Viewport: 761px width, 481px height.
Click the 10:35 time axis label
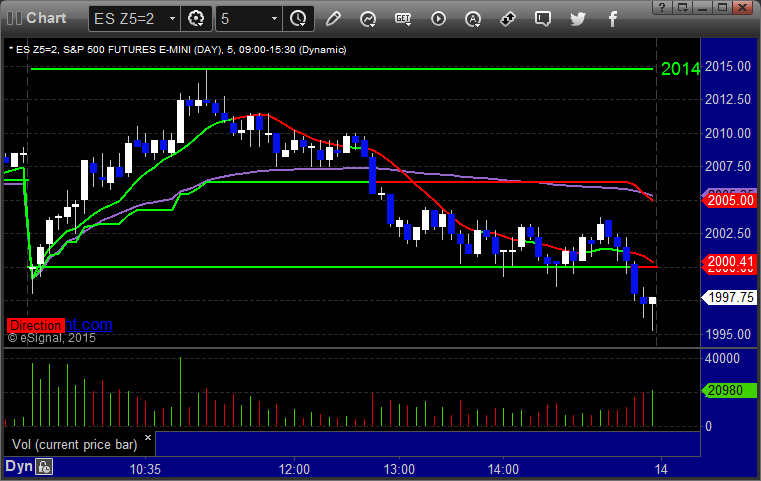pyautogui.click(x=145, y=469)
